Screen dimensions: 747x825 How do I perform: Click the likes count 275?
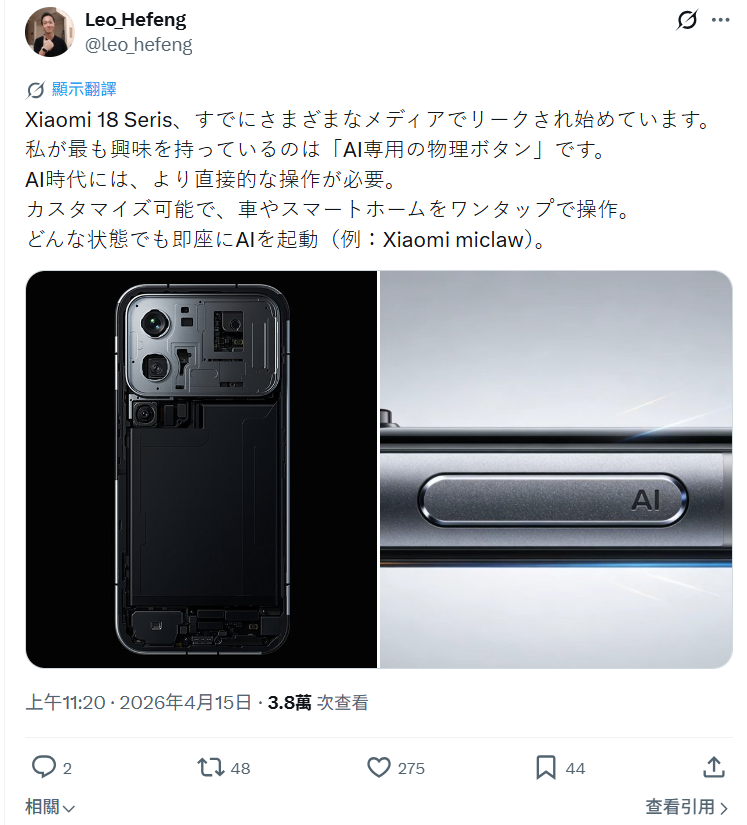411,768
